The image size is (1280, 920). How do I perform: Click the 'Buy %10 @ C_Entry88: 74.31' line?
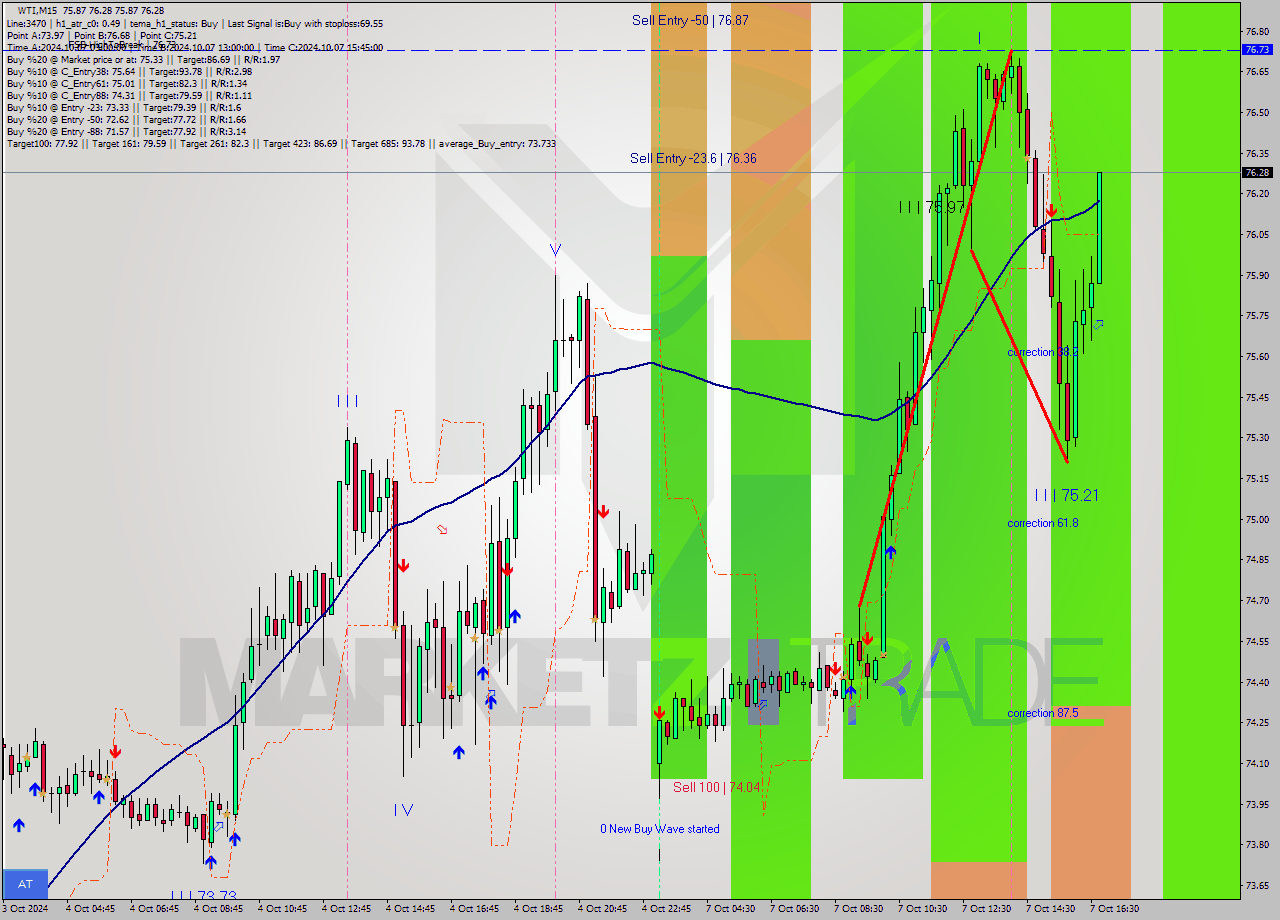click(x=129, y=95)
